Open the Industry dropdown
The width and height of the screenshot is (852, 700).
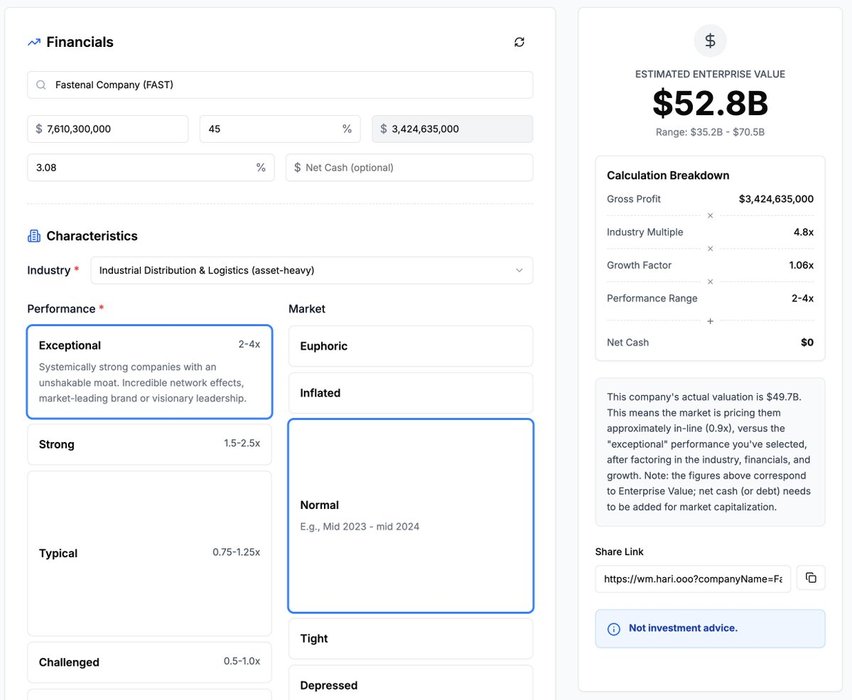pos(312,270)
